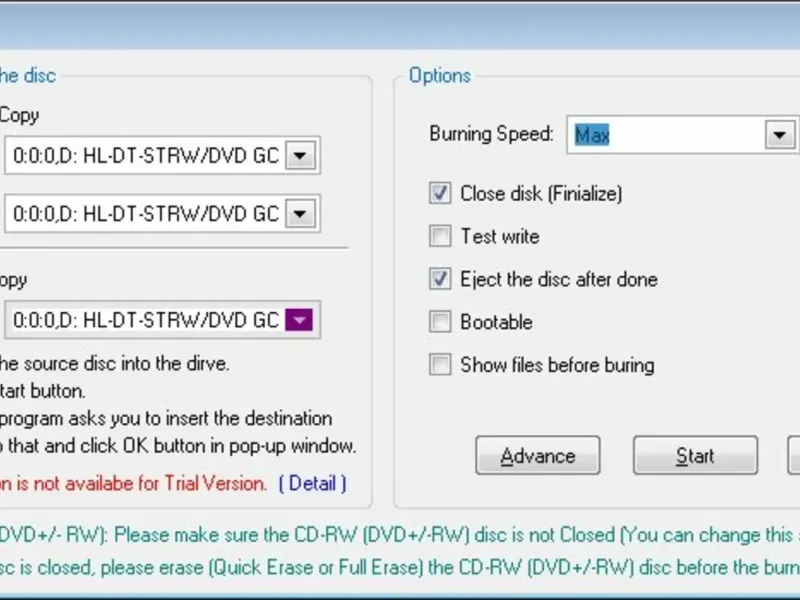Expand the middle drive dropdown arrow

(301, 213)
